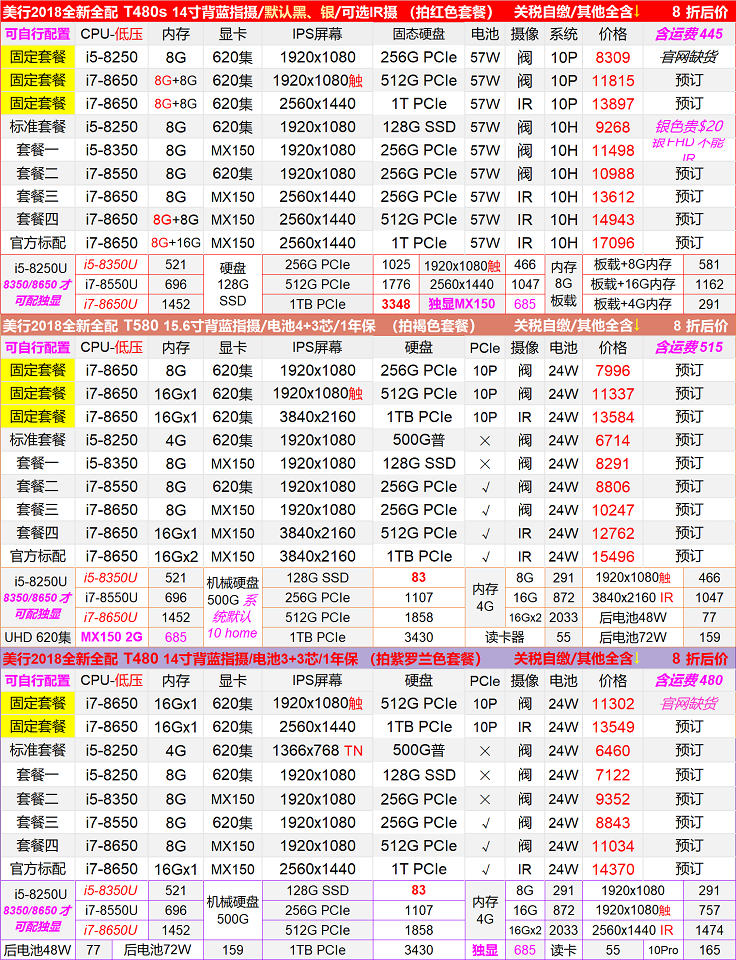Screen dimensions: 736x960
Task: Click the T580 15.6寸 section title banner
Action: pyautogui.click(x=368, y=325)
